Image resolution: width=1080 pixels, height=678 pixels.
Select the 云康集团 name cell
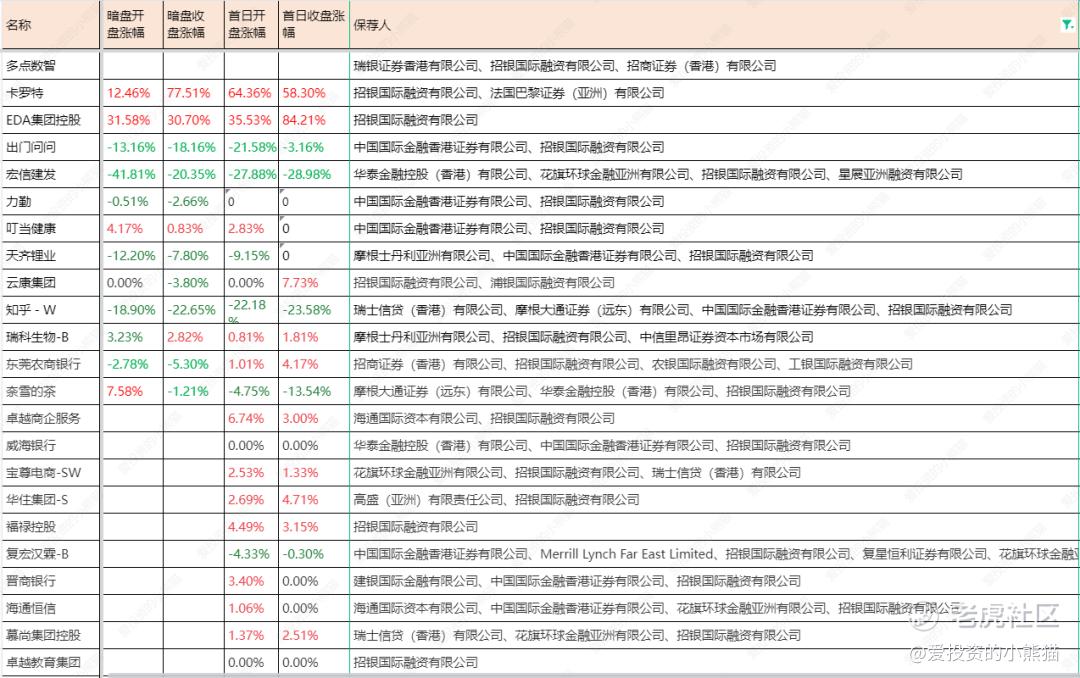52,282
